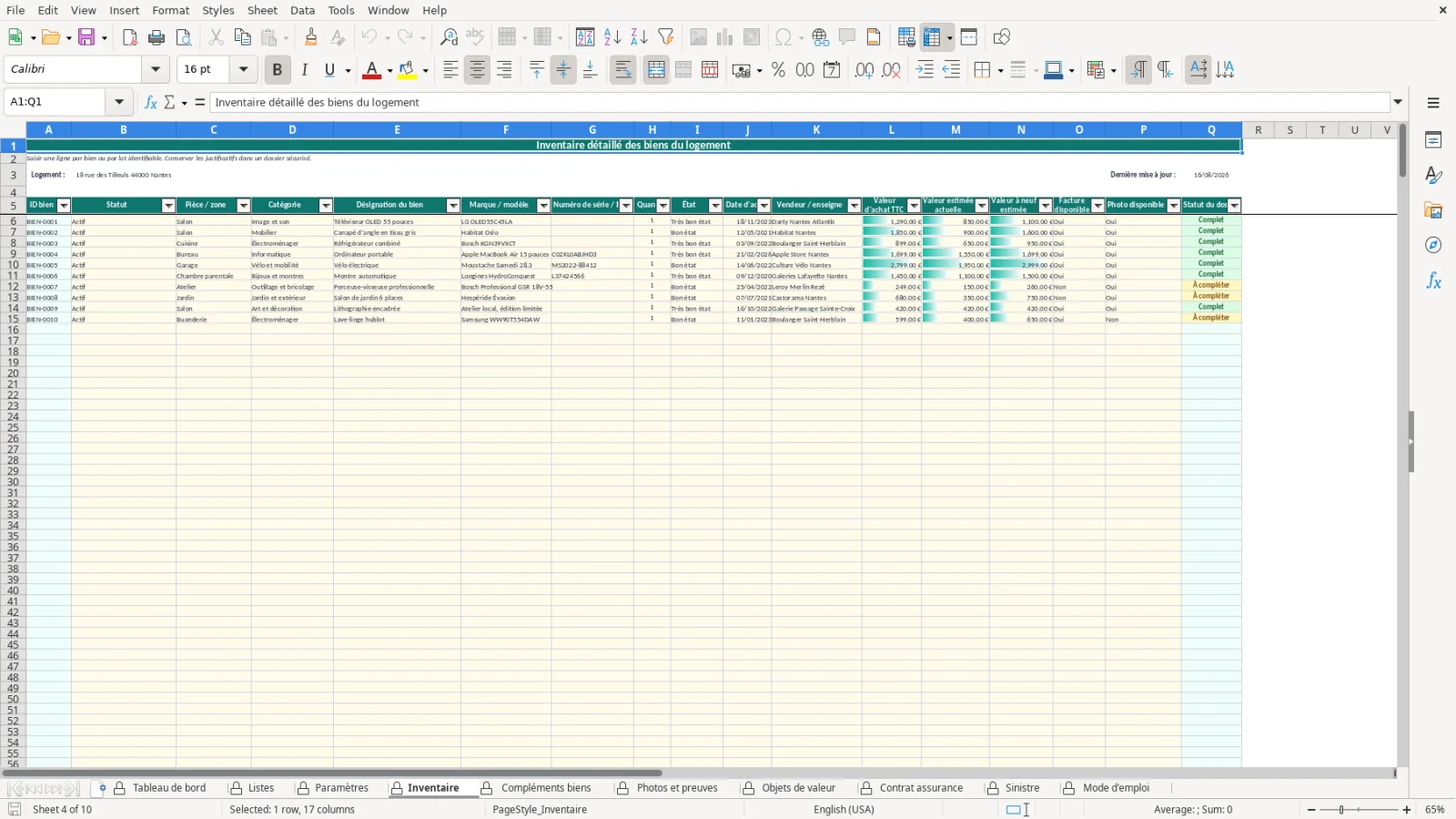1456x819 pixels.
Task: Open Marque / modèle filter dropdown
Action: pos(543,206)
